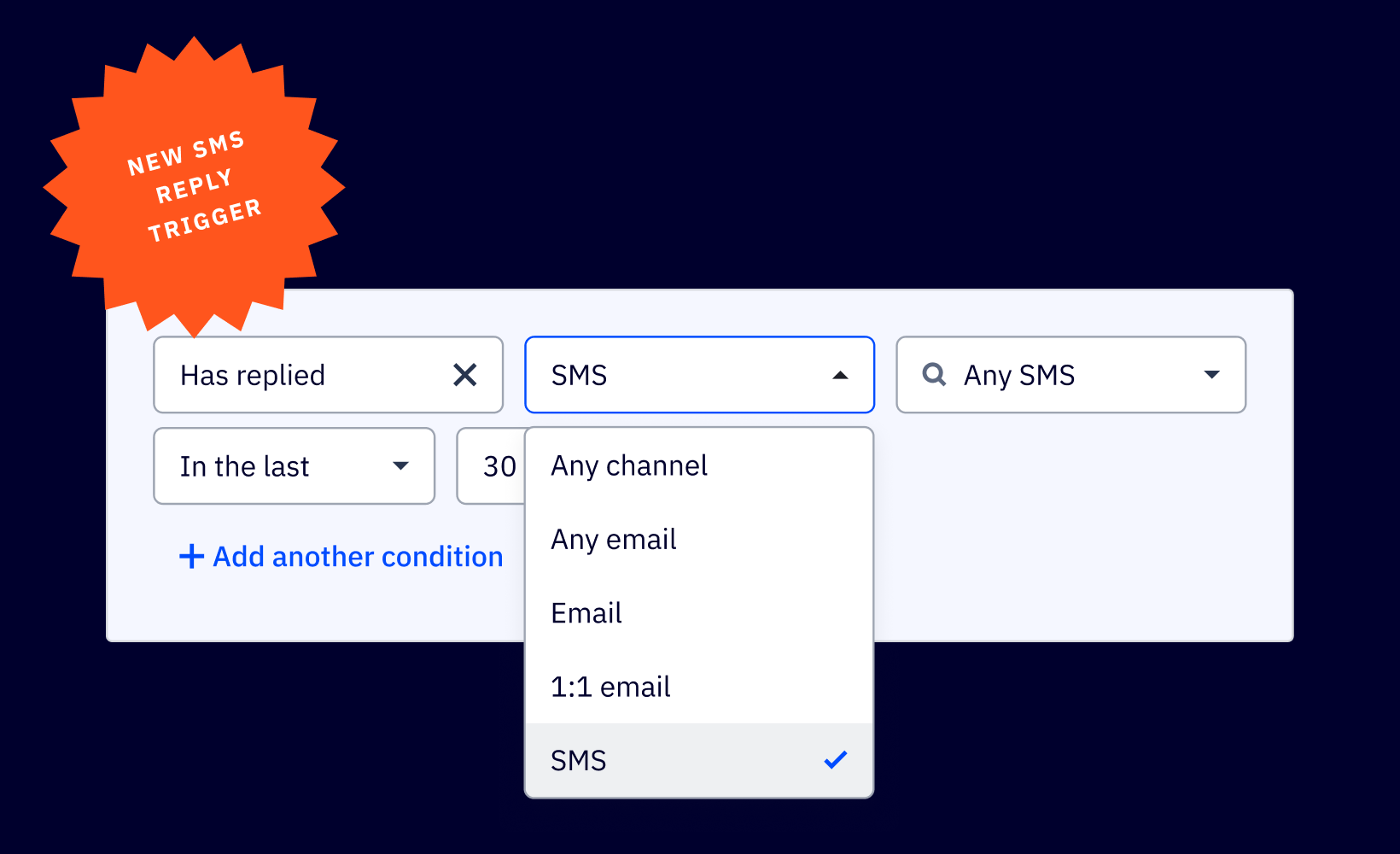Open the In the last dropdown

point(294,466)
